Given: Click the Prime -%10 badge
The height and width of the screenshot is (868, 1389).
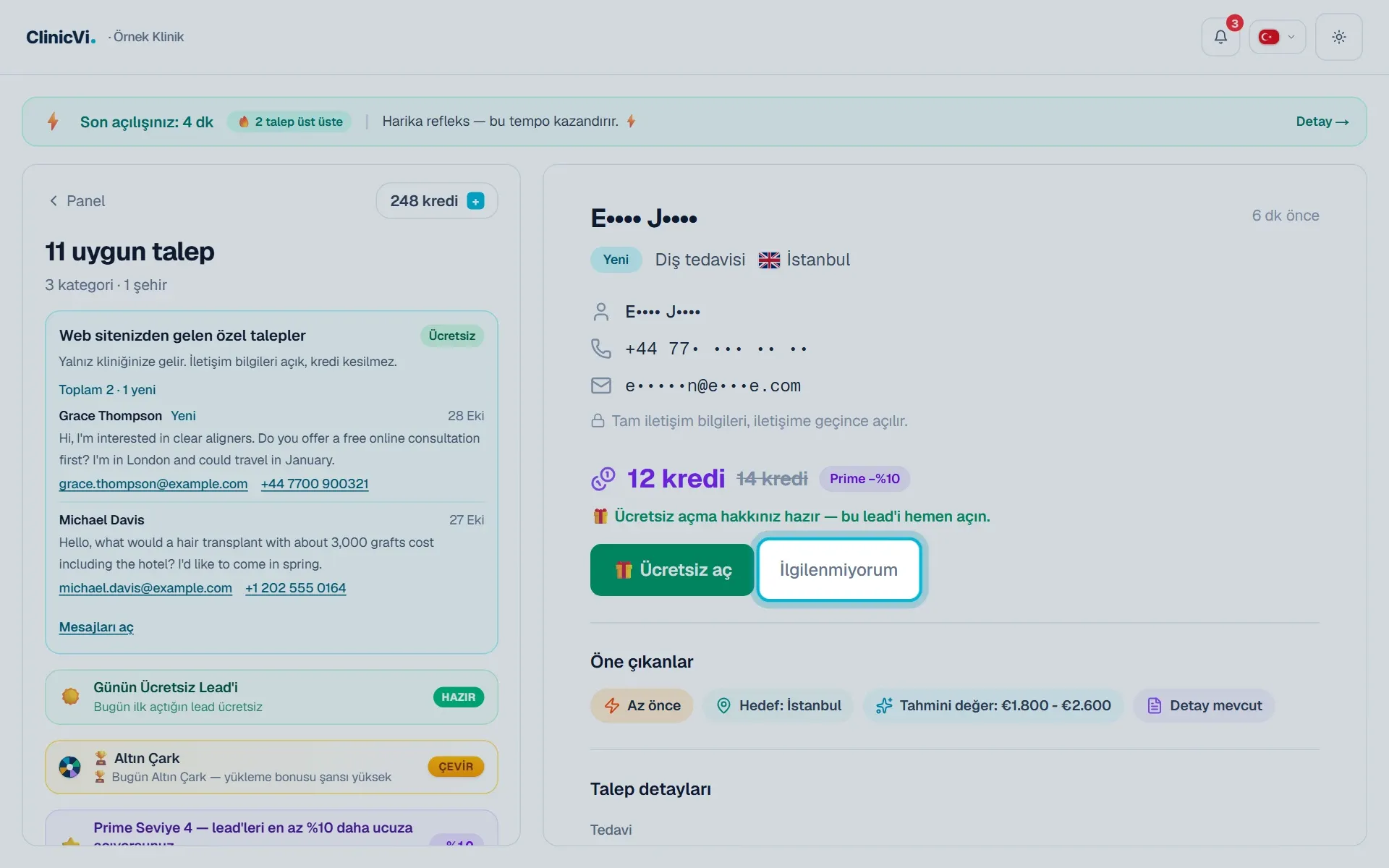Looking at the screenshot, I should click(x=865, y=479).
